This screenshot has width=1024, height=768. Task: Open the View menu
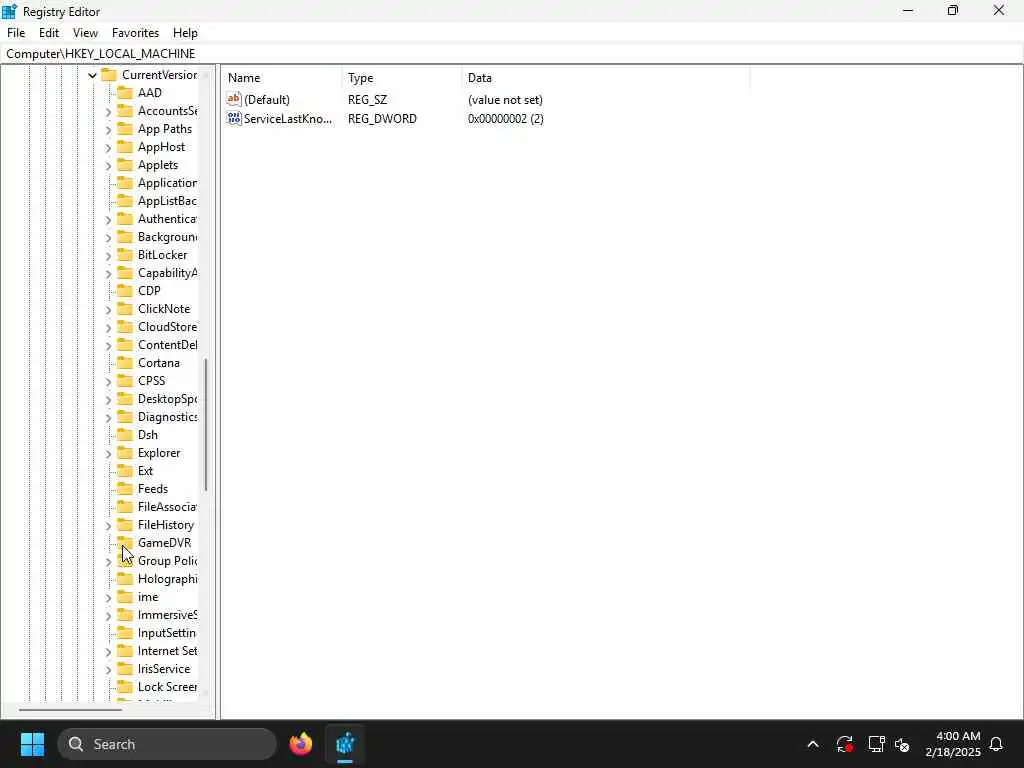(x=85, y=33)
